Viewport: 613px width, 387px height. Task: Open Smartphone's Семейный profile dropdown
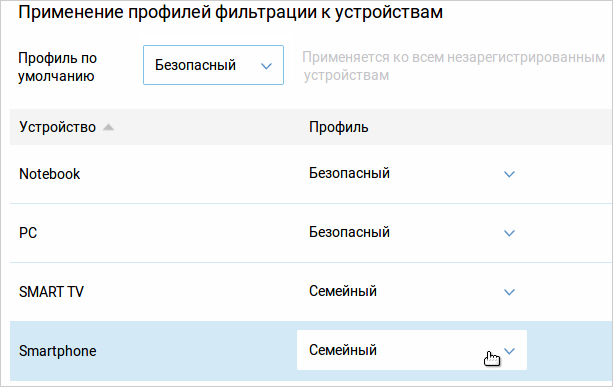[x=412, y=350]
